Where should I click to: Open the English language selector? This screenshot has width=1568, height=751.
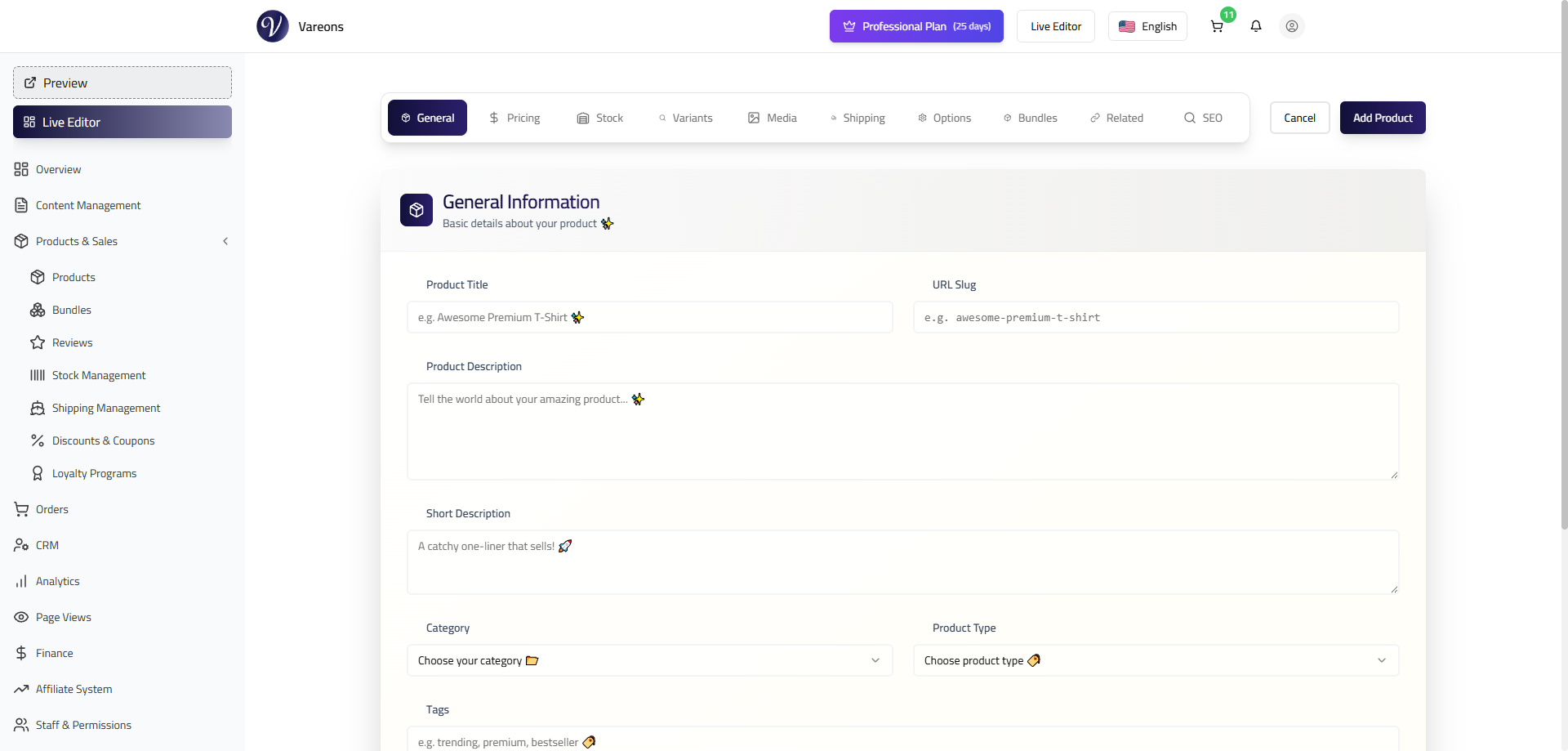tap(1147, 26)
